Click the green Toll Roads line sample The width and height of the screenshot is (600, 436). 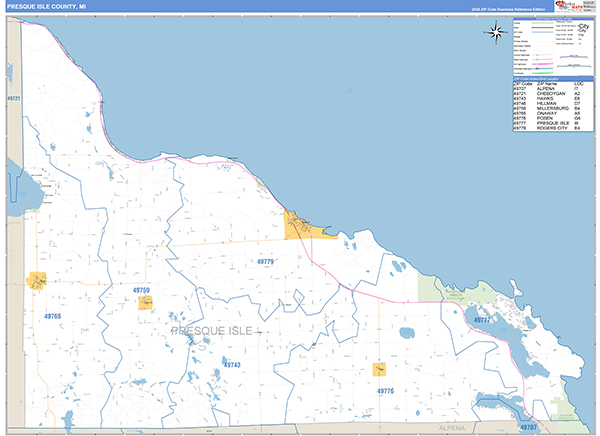(533, 73)
